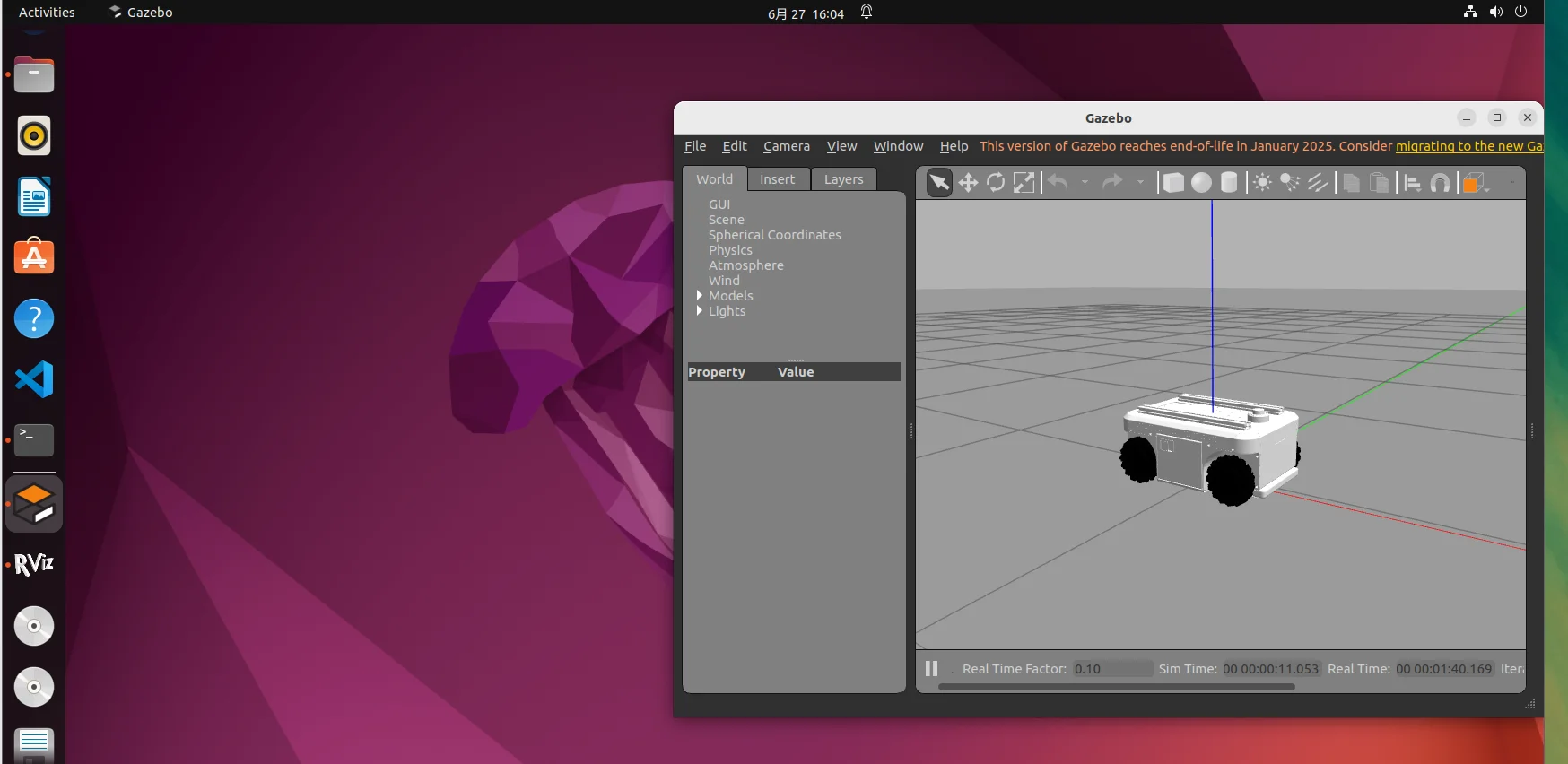
Task: Open the system volume indicator
Action: pos(1495,13)
